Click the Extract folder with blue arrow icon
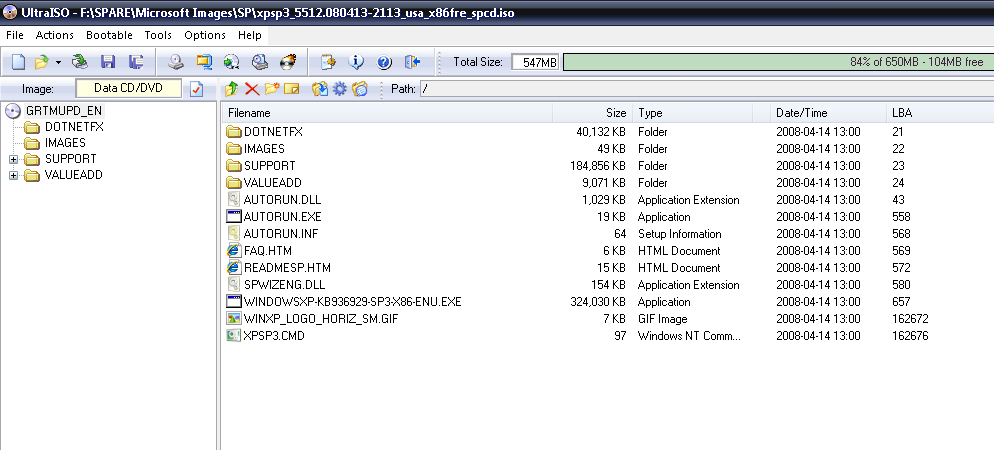This screenshot has width=994, height=450. [320, 89]
